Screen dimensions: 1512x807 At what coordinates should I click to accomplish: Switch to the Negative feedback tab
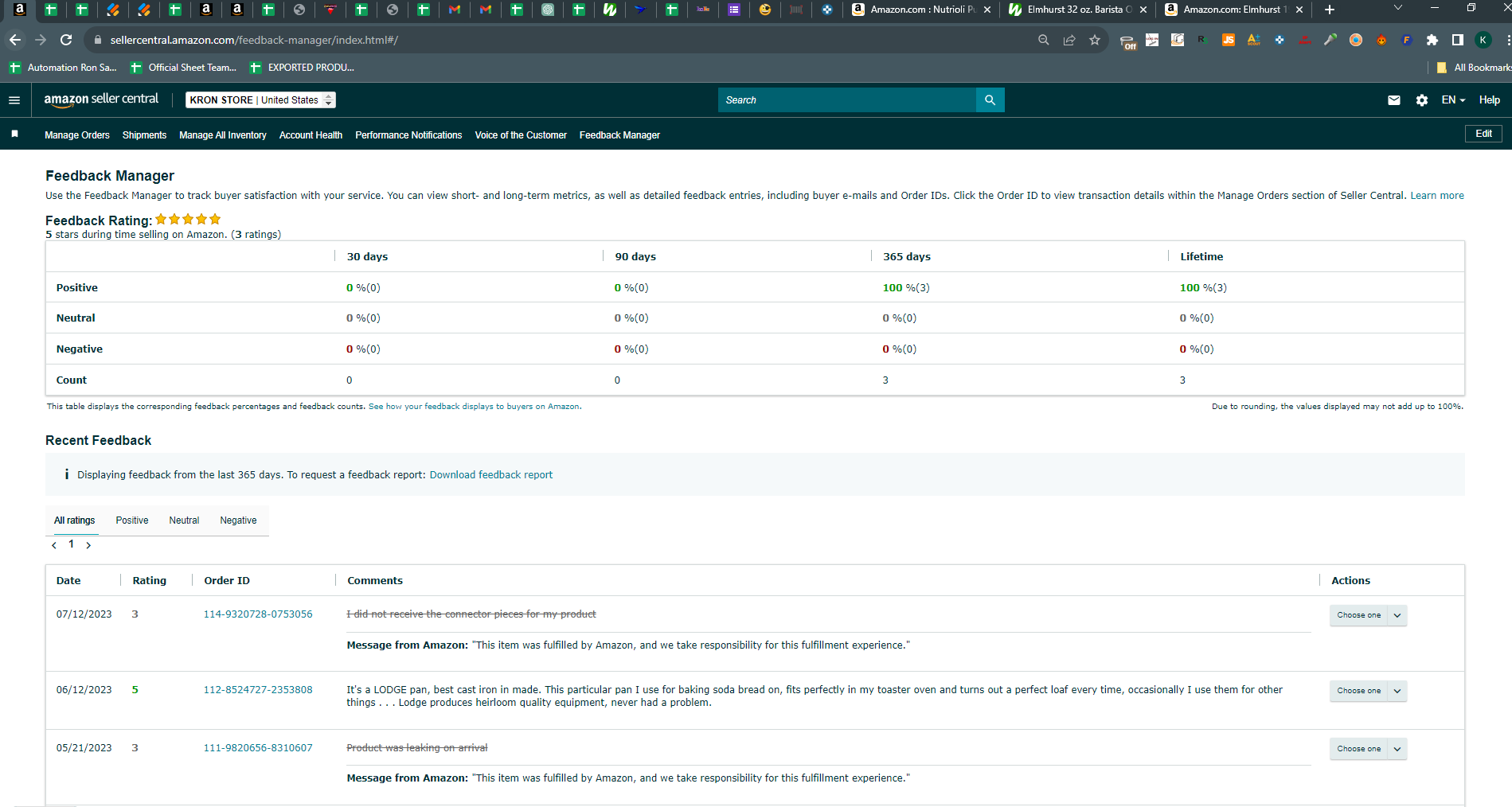point(238,520)
